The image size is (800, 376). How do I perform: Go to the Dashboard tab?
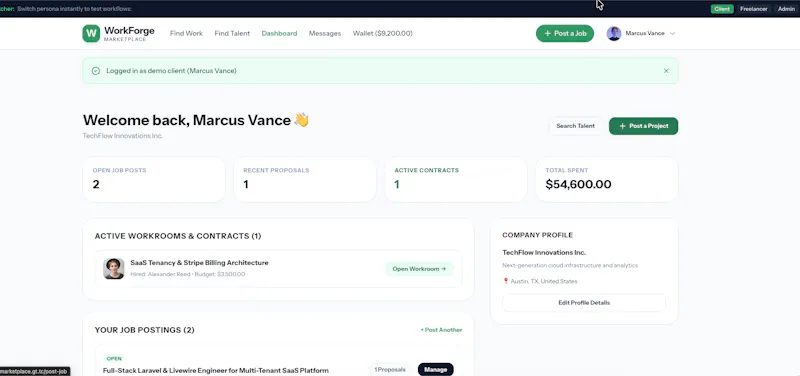click(x=279, y=33)
